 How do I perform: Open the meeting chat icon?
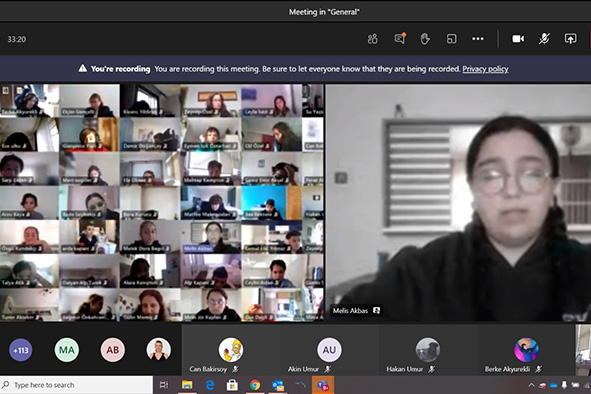(400, 38)
